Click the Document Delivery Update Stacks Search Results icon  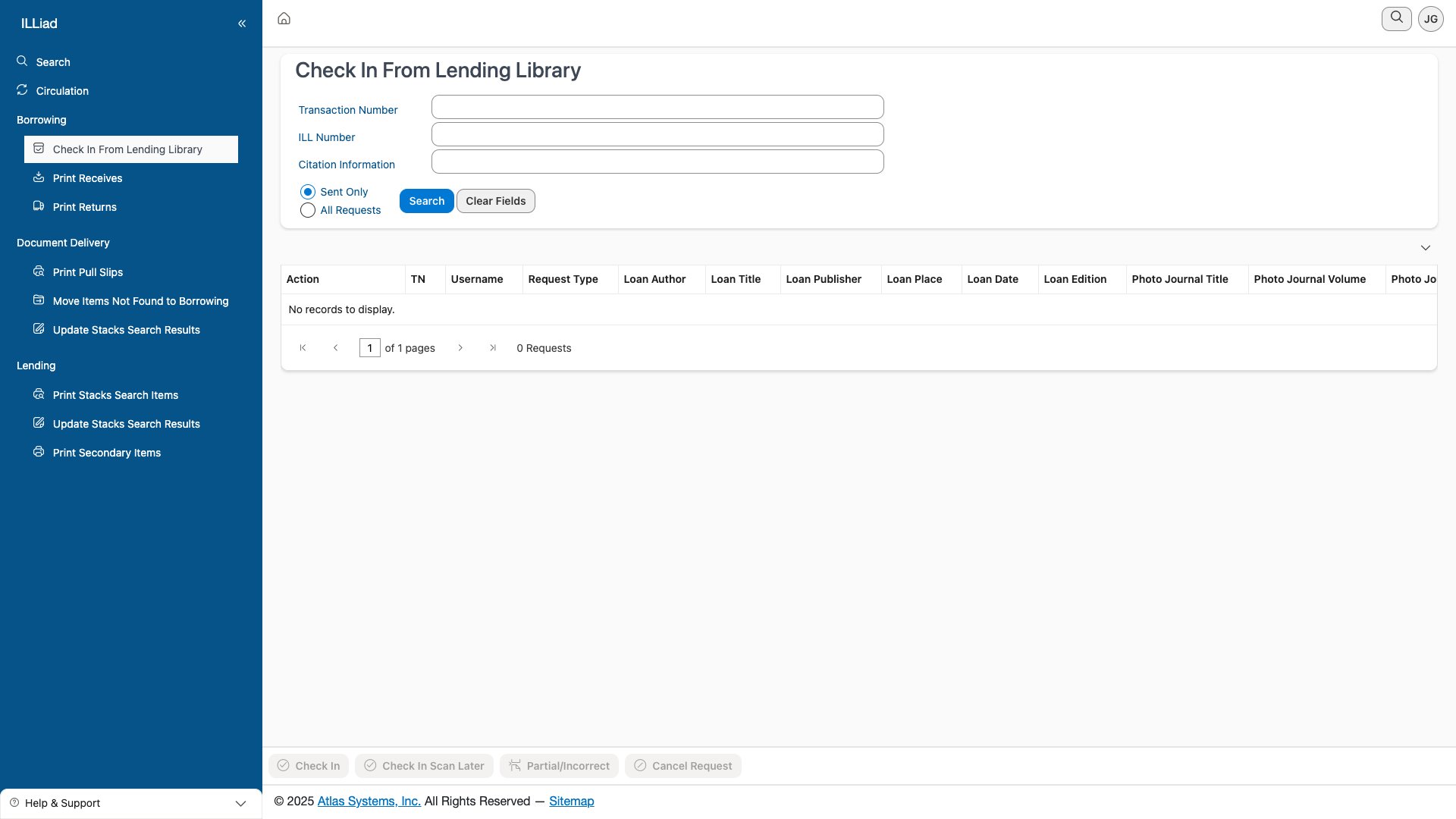coord(39,329)
